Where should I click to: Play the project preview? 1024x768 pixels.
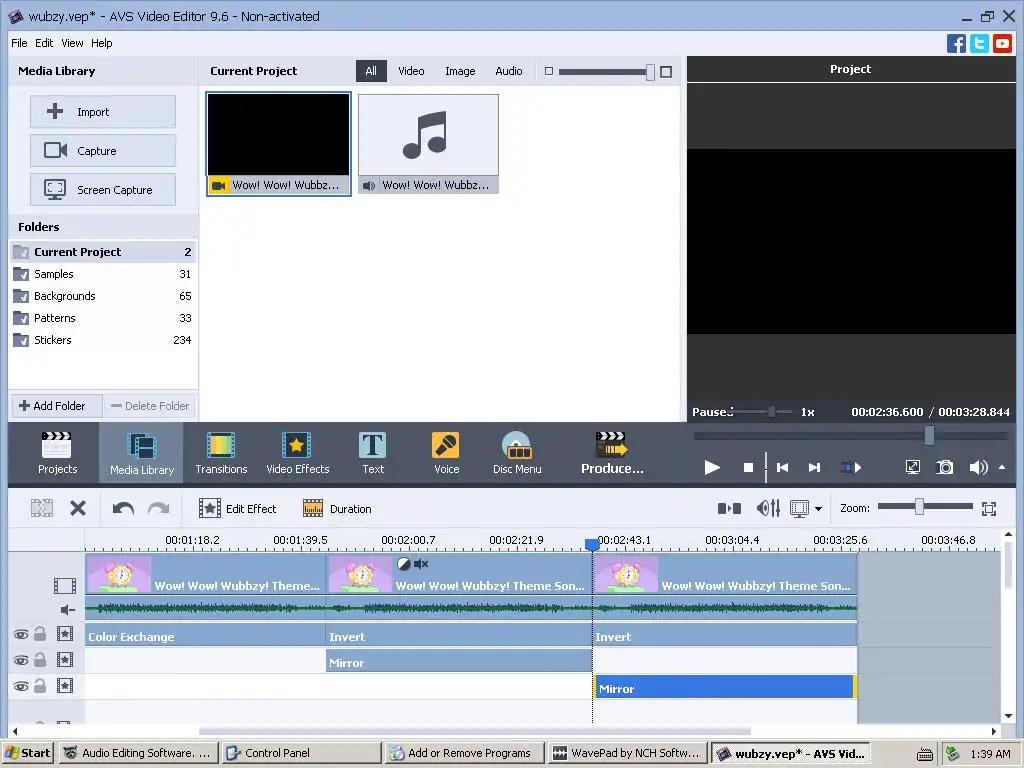coord(712,467)
